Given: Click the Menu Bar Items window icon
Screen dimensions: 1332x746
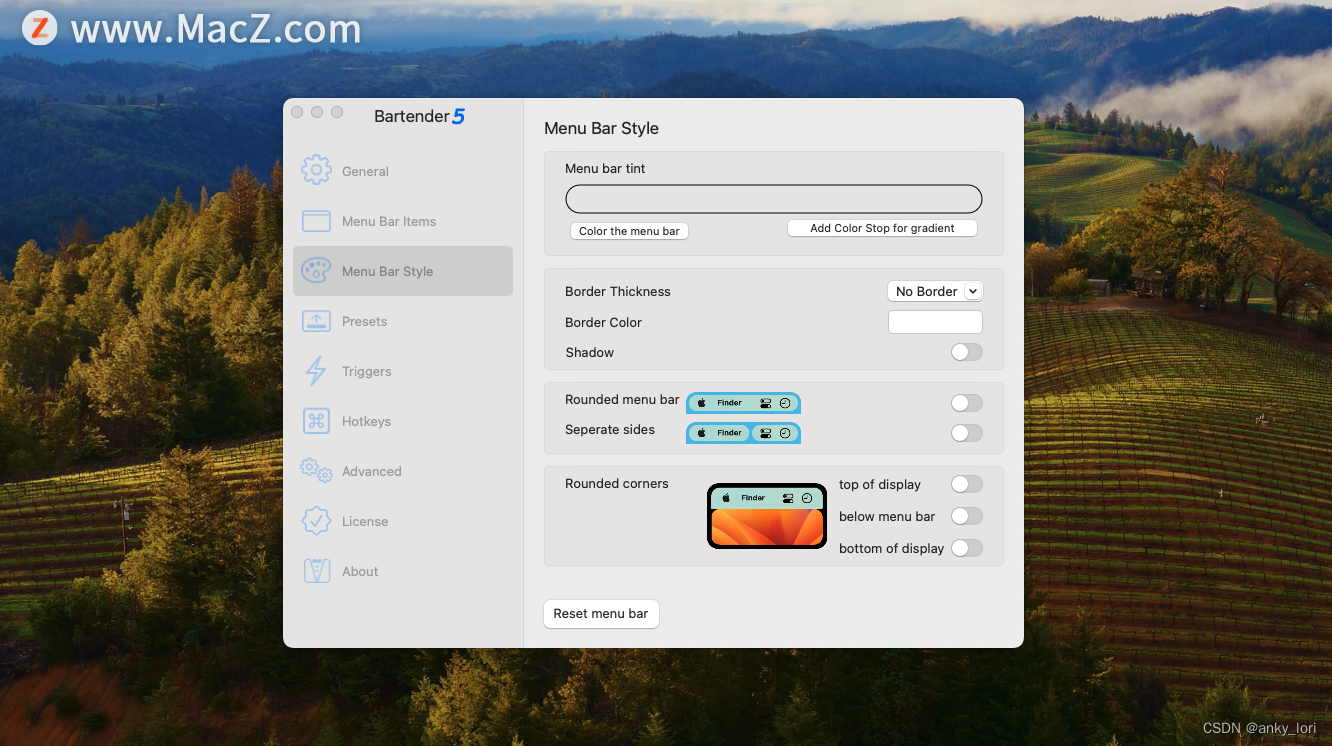Looking at the screenshot, I should pyautogui.click(x=316, y=221).
